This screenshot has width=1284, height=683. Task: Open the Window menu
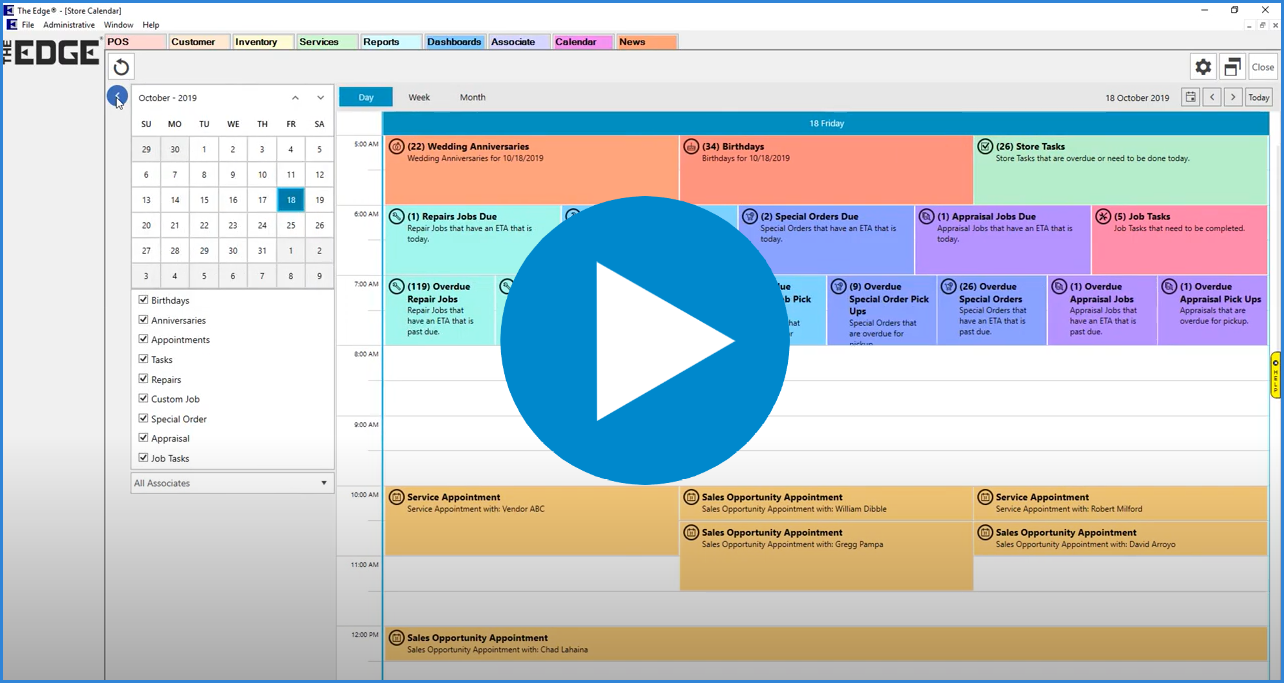coord(118,25)
